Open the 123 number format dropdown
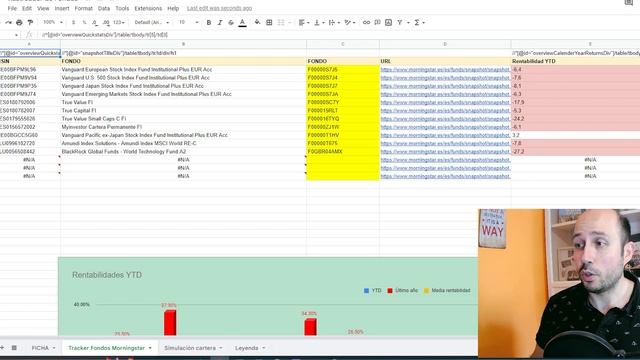The height and width of the screenshot is (360, 640). coord(119,22)
